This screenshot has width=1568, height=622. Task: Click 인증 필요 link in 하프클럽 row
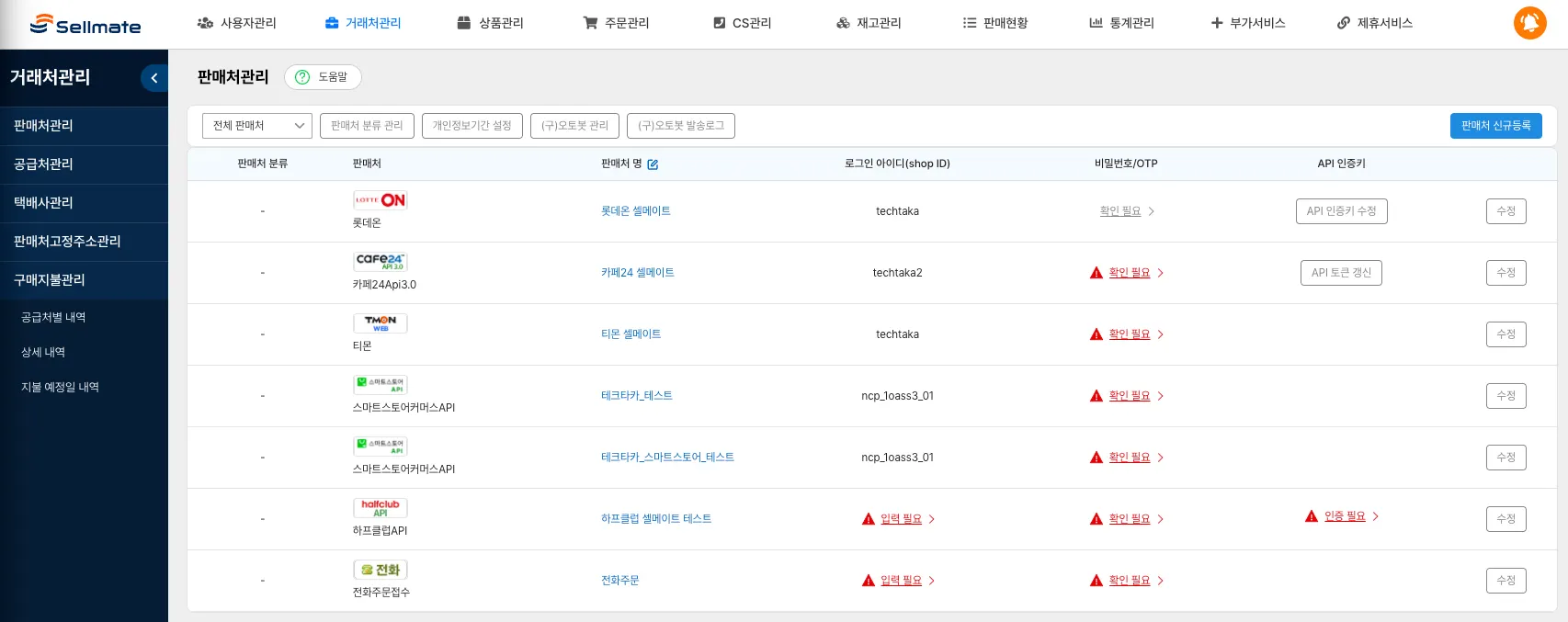pos(1345,516)
